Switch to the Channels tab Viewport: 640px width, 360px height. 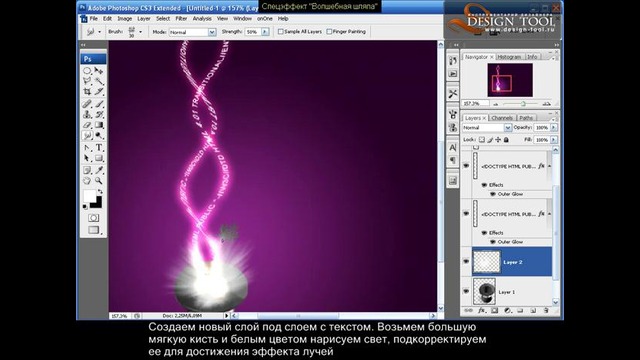502,118
